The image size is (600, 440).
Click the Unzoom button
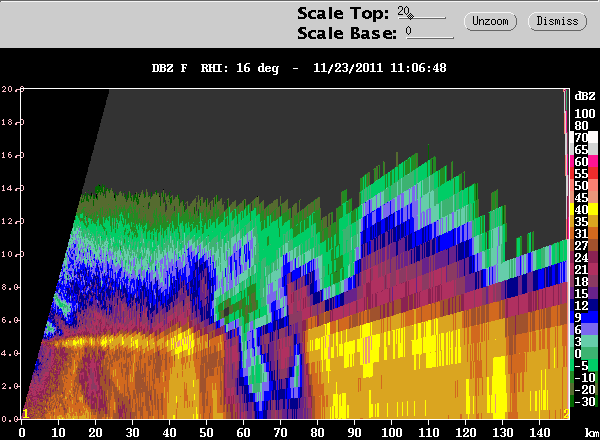tap(490, 21)
